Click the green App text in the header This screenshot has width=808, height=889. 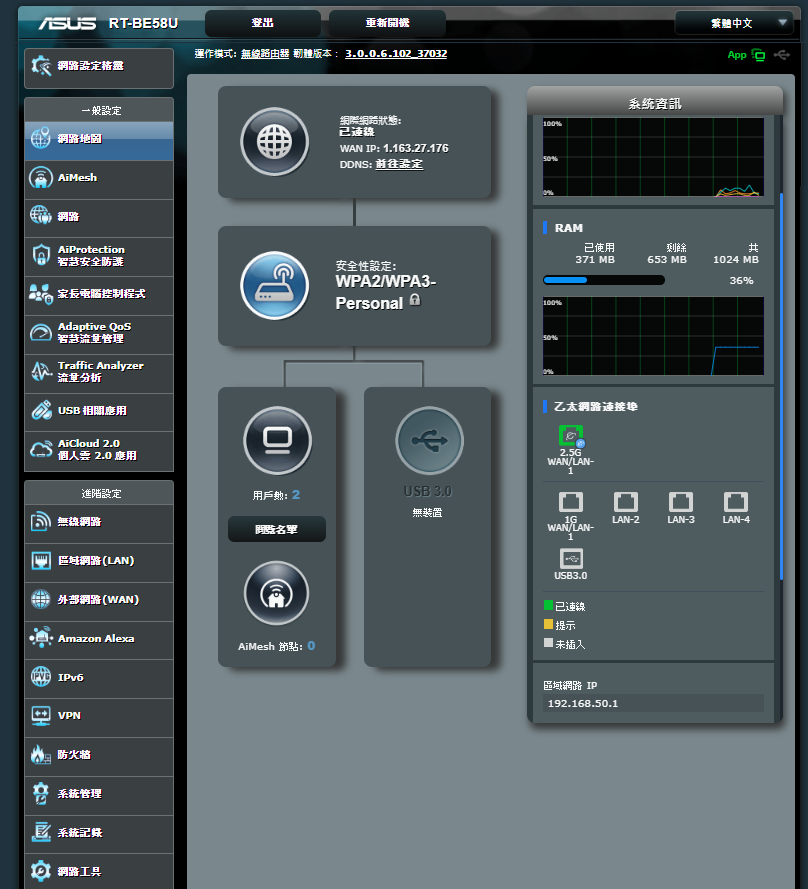(737, 55)
